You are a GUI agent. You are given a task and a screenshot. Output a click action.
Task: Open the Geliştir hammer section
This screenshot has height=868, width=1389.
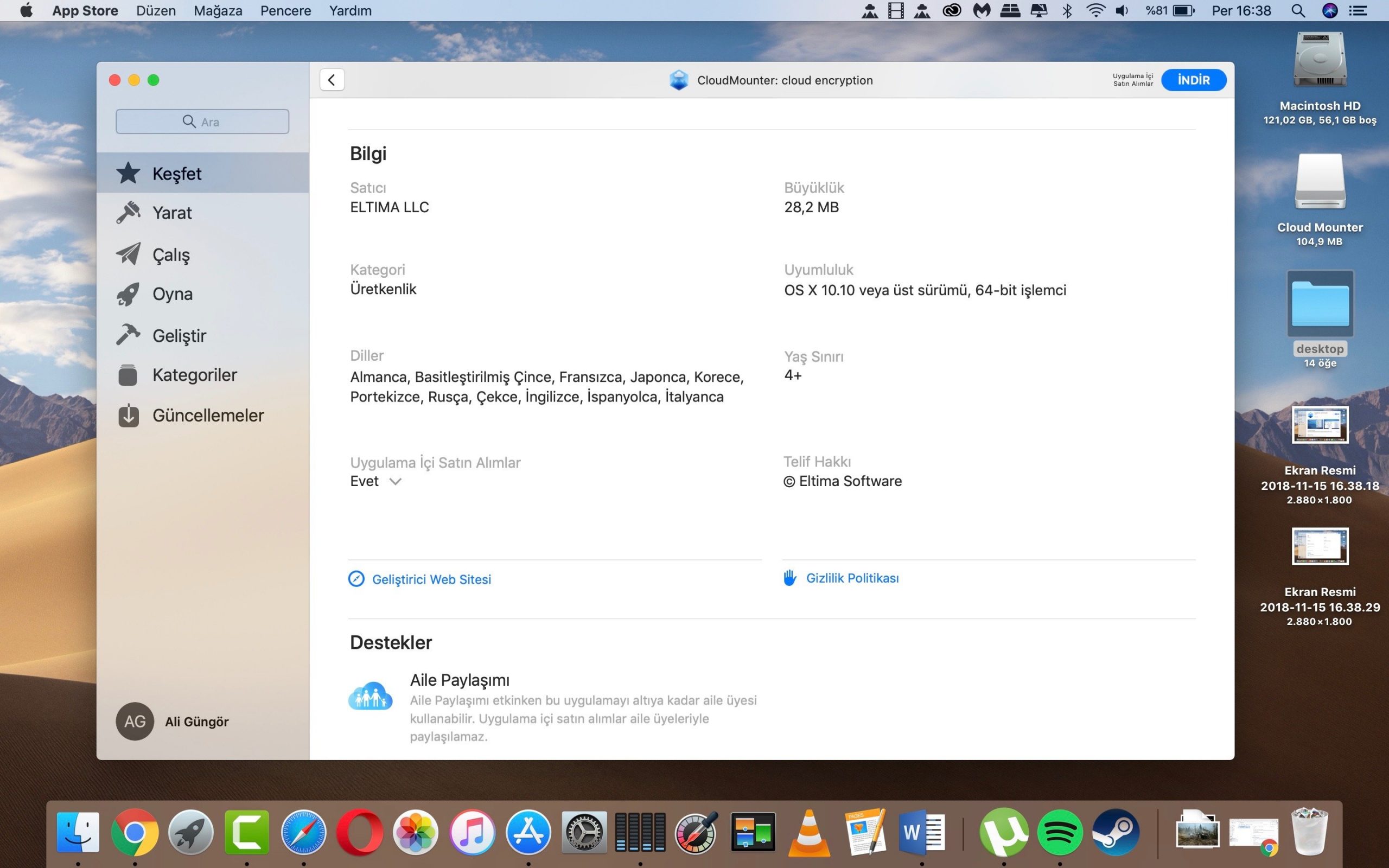(x=179, y=335)
